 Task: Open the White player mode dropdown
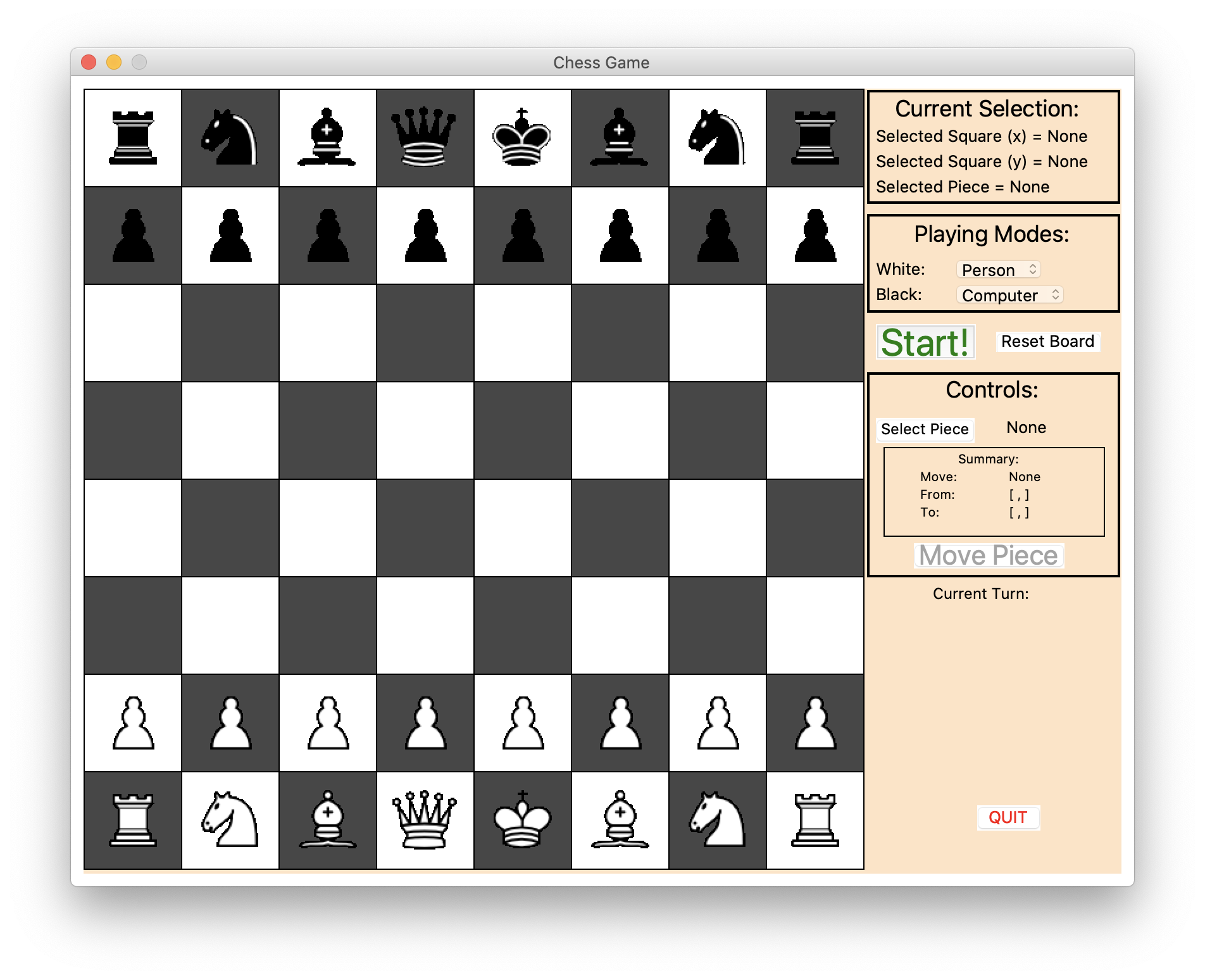pos(998,270)
